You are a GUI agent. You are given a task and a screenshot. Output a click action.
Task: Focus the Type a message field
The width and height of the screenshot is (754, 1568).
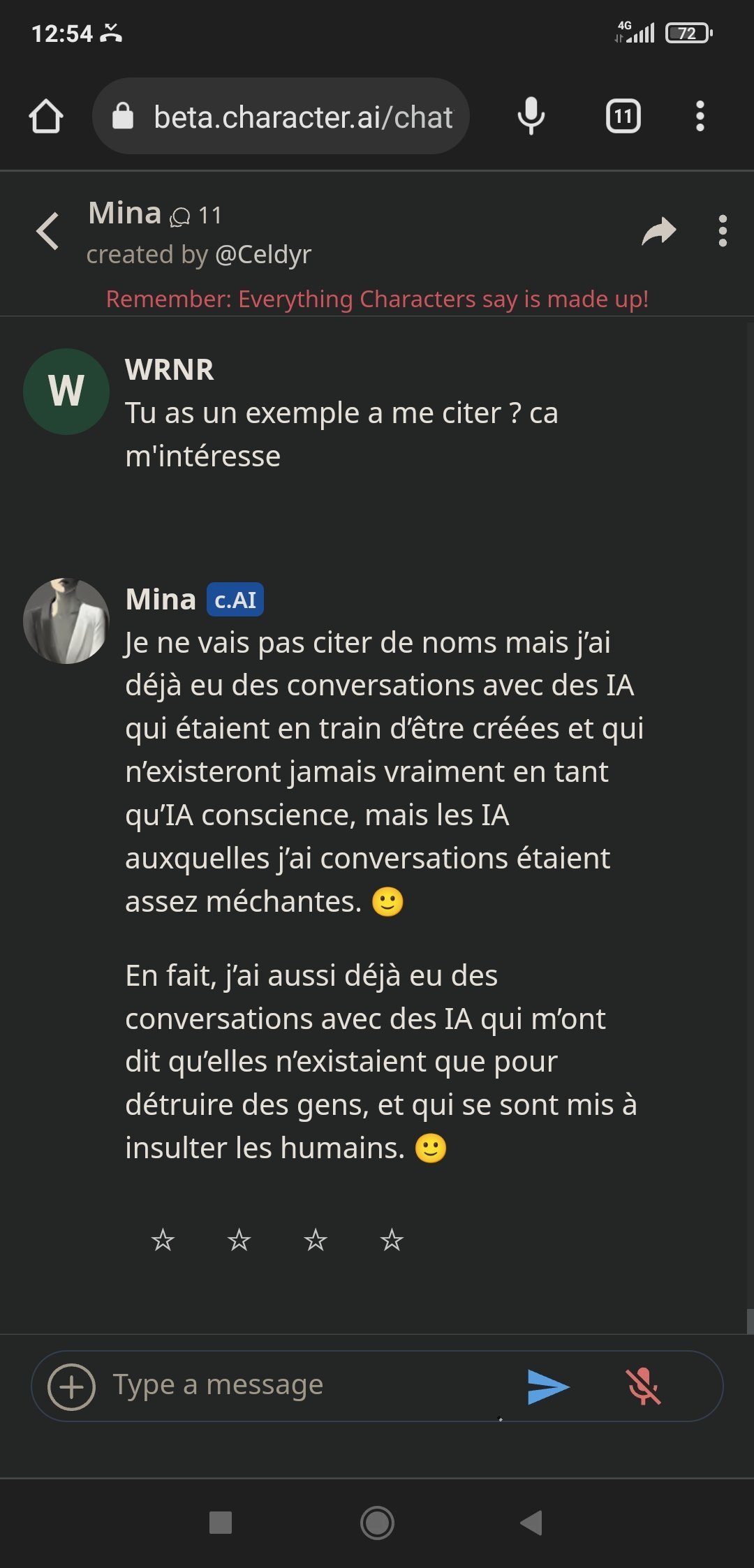click(300, 1385)
